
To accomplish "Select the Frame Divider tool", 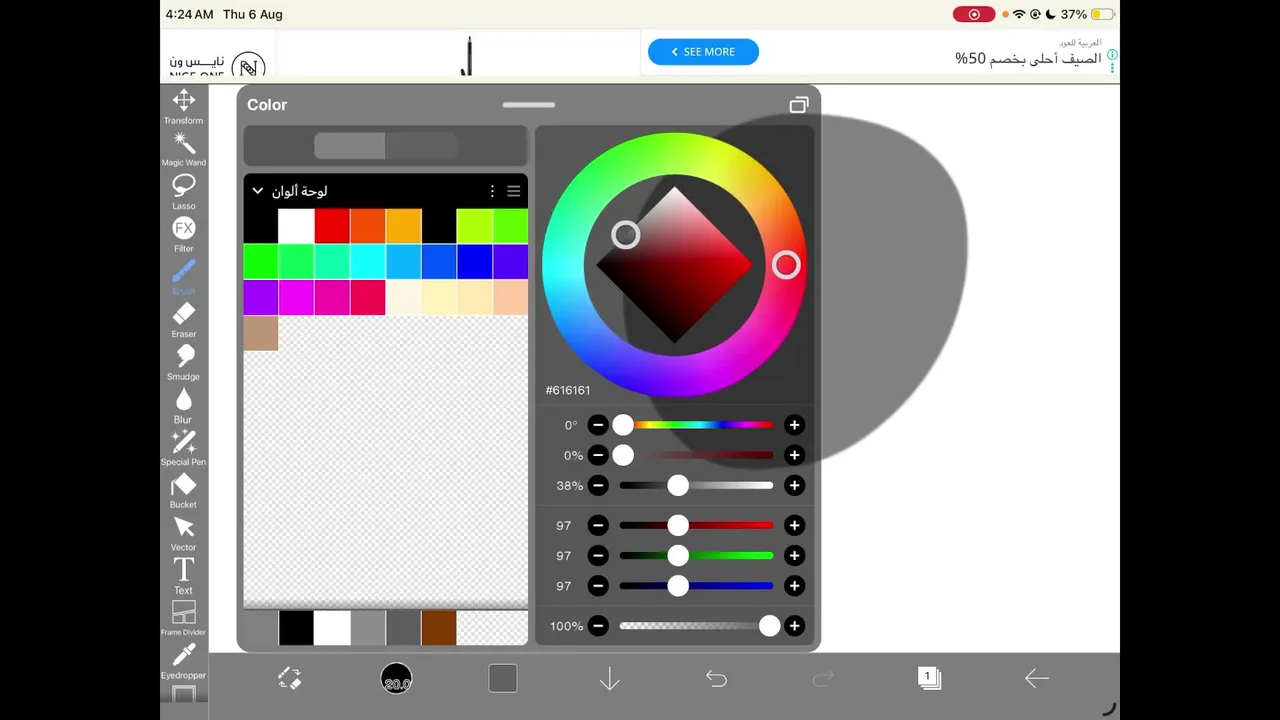I will pos(184,618).
